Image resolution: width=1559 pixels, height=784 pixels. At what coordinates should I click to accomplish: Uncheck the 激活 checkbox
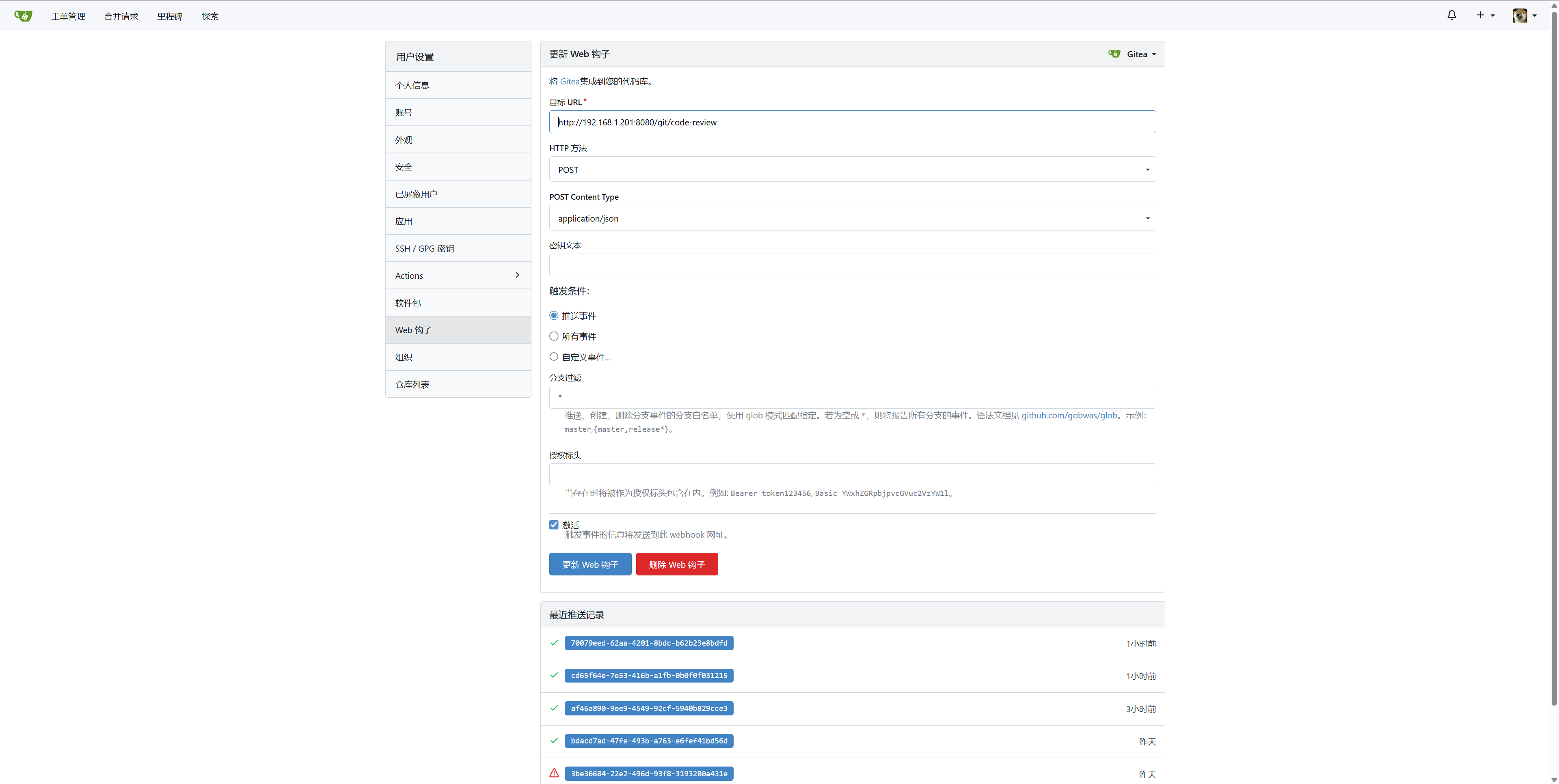(554, 524)
